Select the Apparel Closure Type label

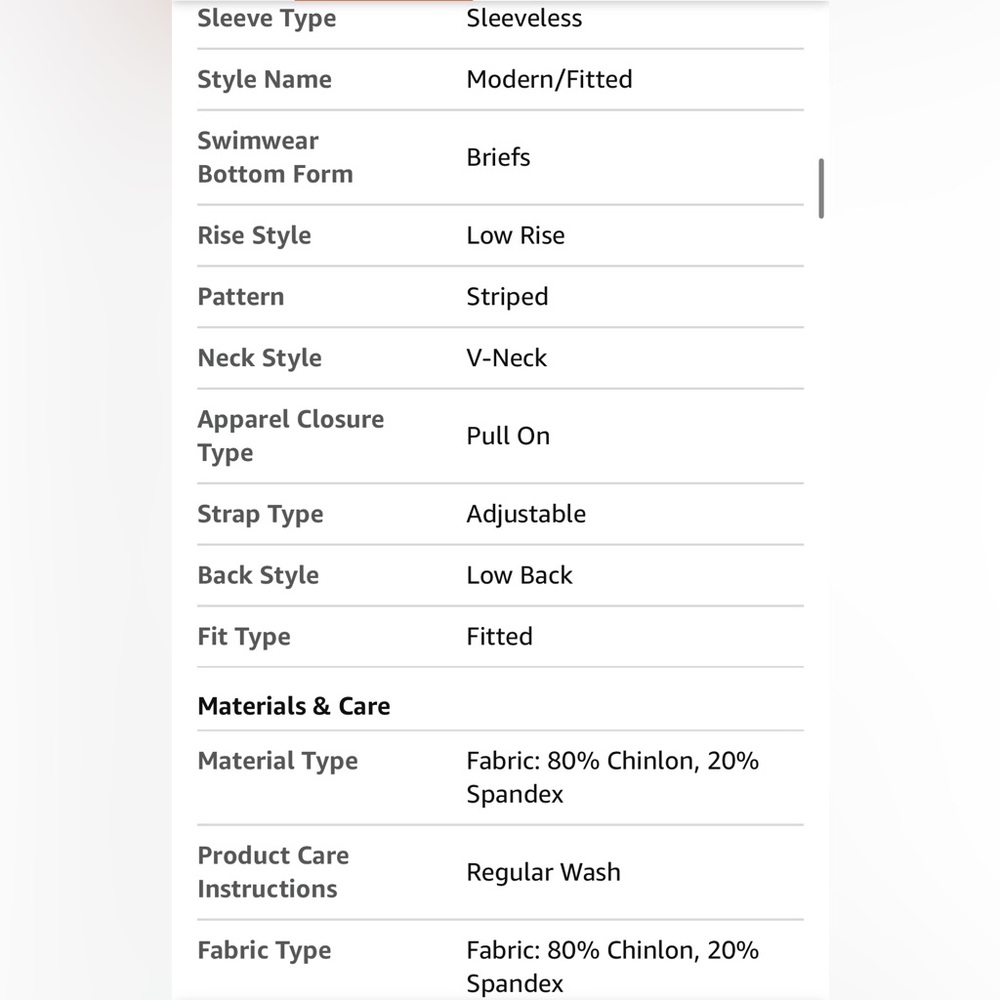click(291, 436)
